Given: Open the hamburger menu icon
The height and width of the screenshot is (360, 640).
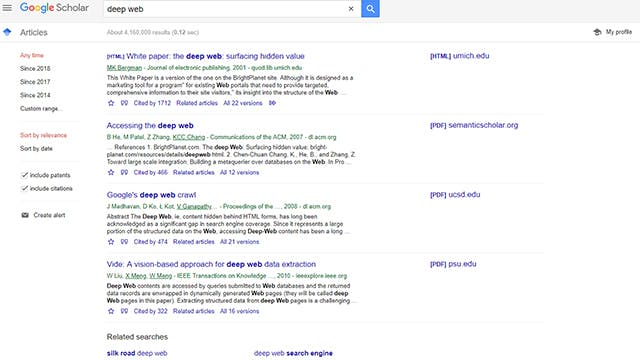Looking at the screenshot, I should coord(7,8).
